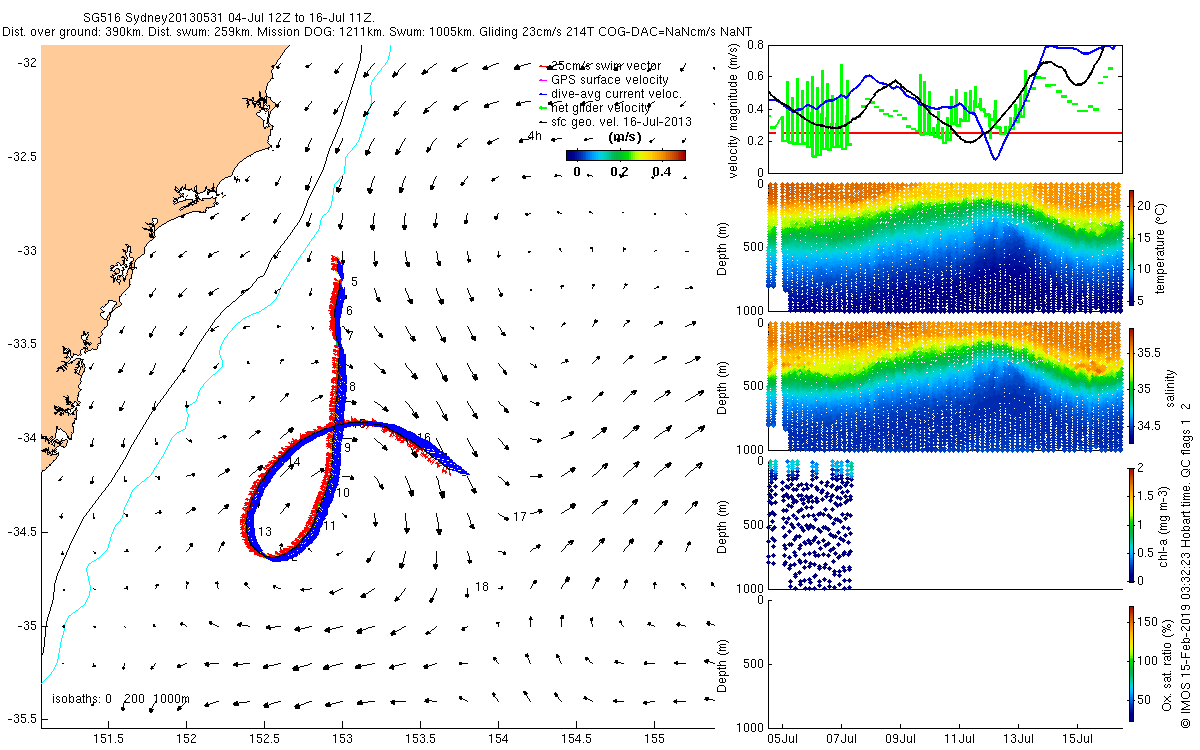Image resolution: width=1200 pixels, height=750 pixels.
Task: Click the '15Jul' date tick label
Action: point(1077,740)
